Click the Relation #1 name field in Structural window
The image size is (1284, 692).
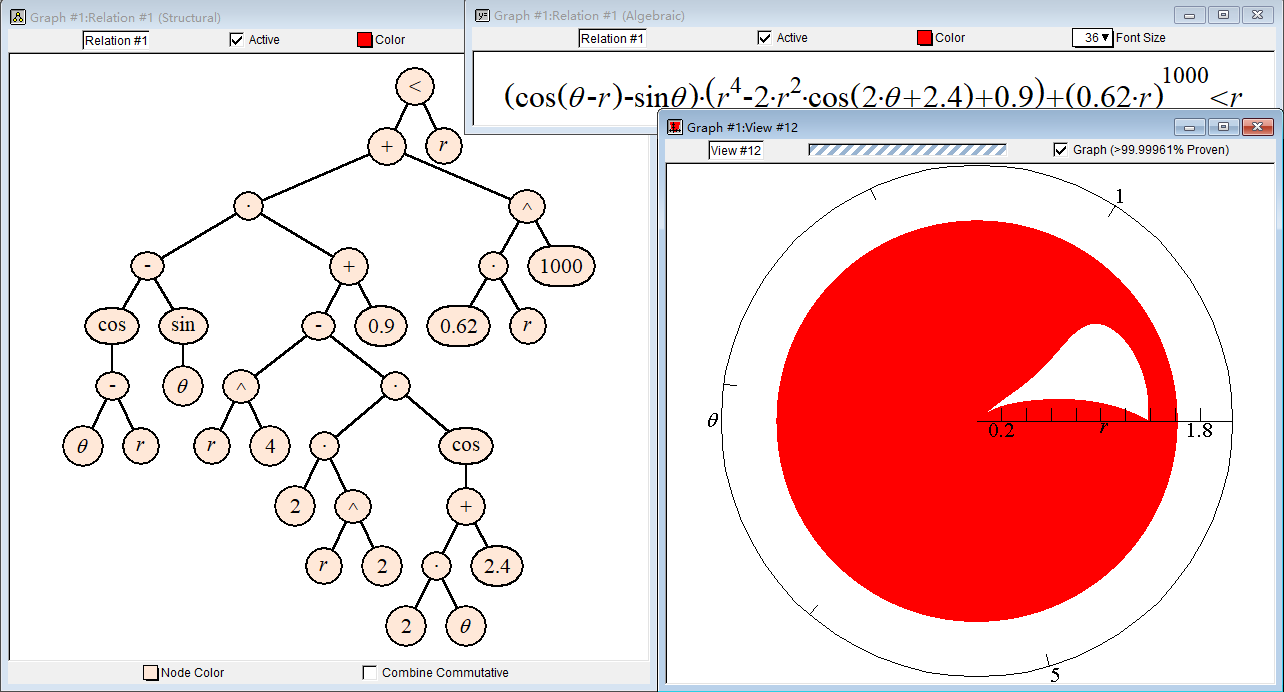click(116, 40)
